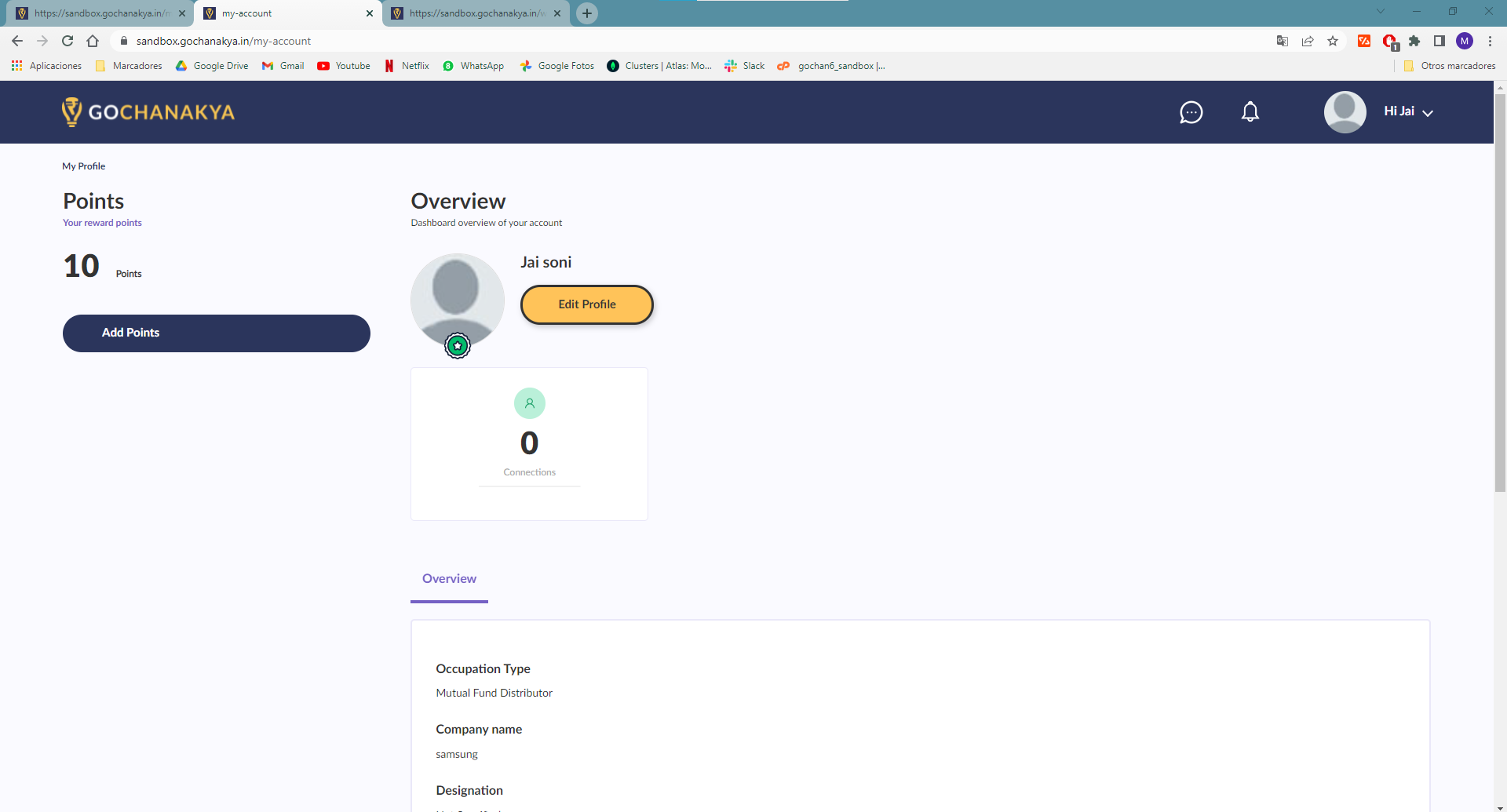
Task: Open Chrome three-dot menu
Action: click(x=1490, y=41)
